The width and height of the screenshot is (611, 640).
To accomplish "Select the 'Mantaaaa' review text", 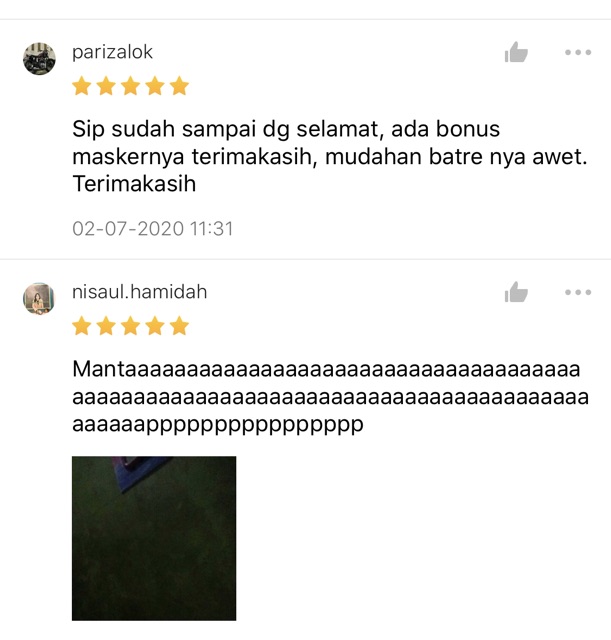I will pos(330,396).
